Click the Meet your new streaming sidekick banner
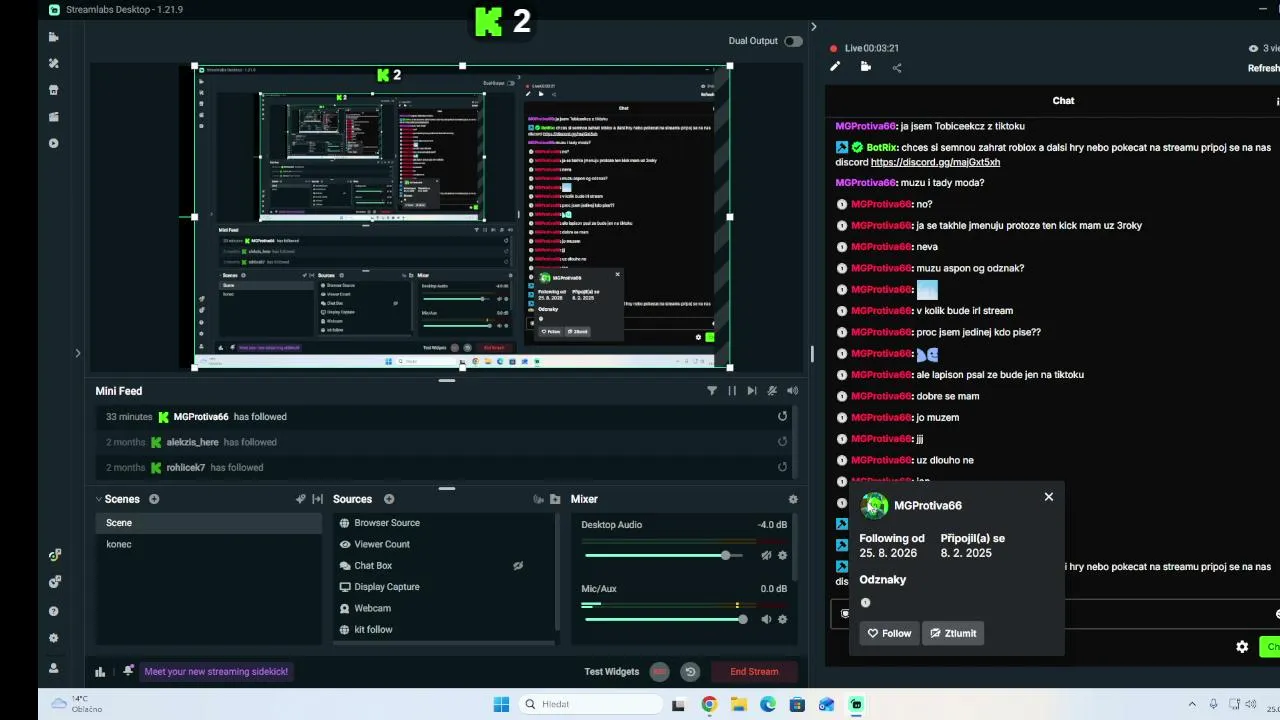This screenshot has height=720, width=1280. [x=216, y=672]
